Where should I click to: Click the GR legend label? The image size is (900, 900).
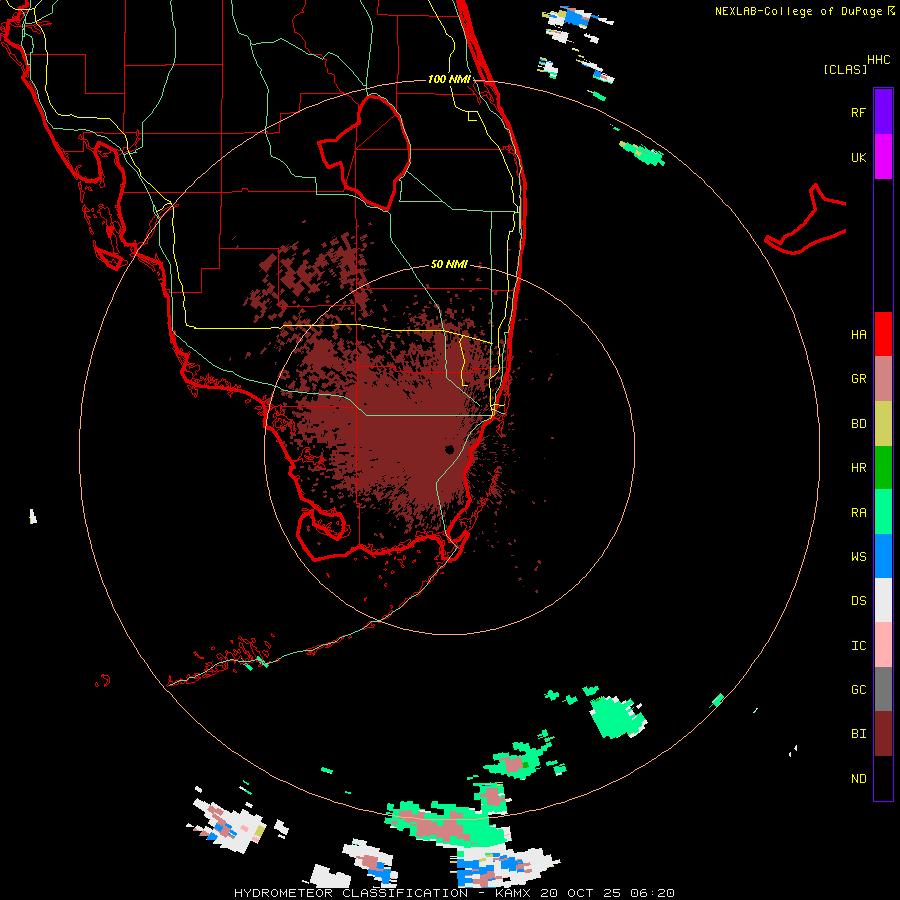coord(858,379)
